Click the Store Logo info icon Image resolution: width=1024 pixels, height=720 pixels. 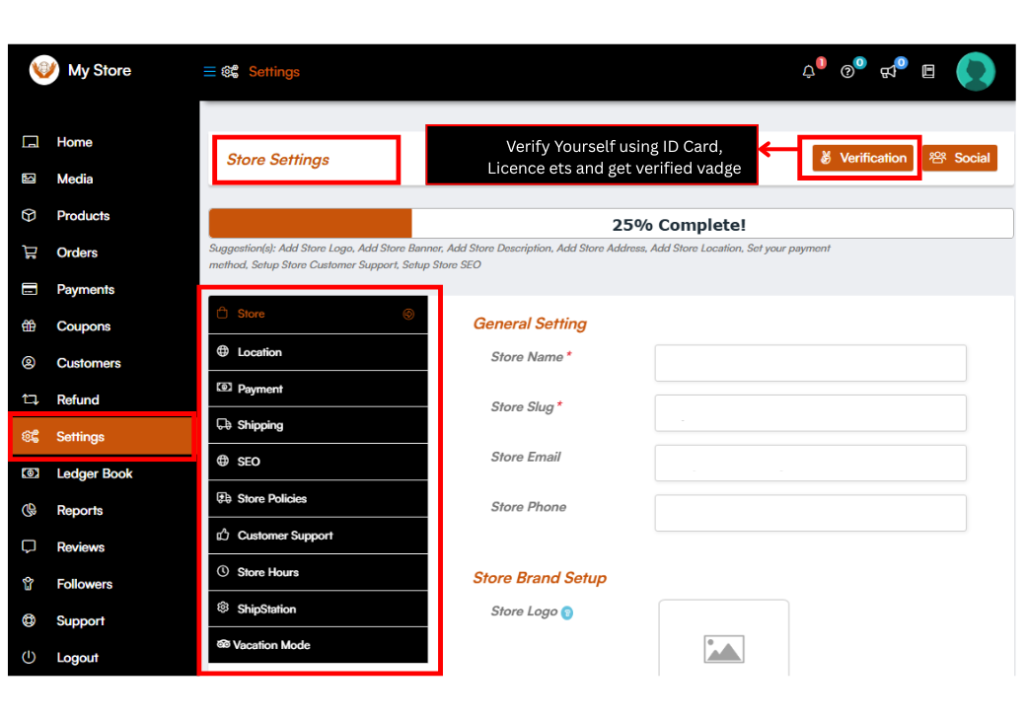pyautogui.click(x=567, y=613)
